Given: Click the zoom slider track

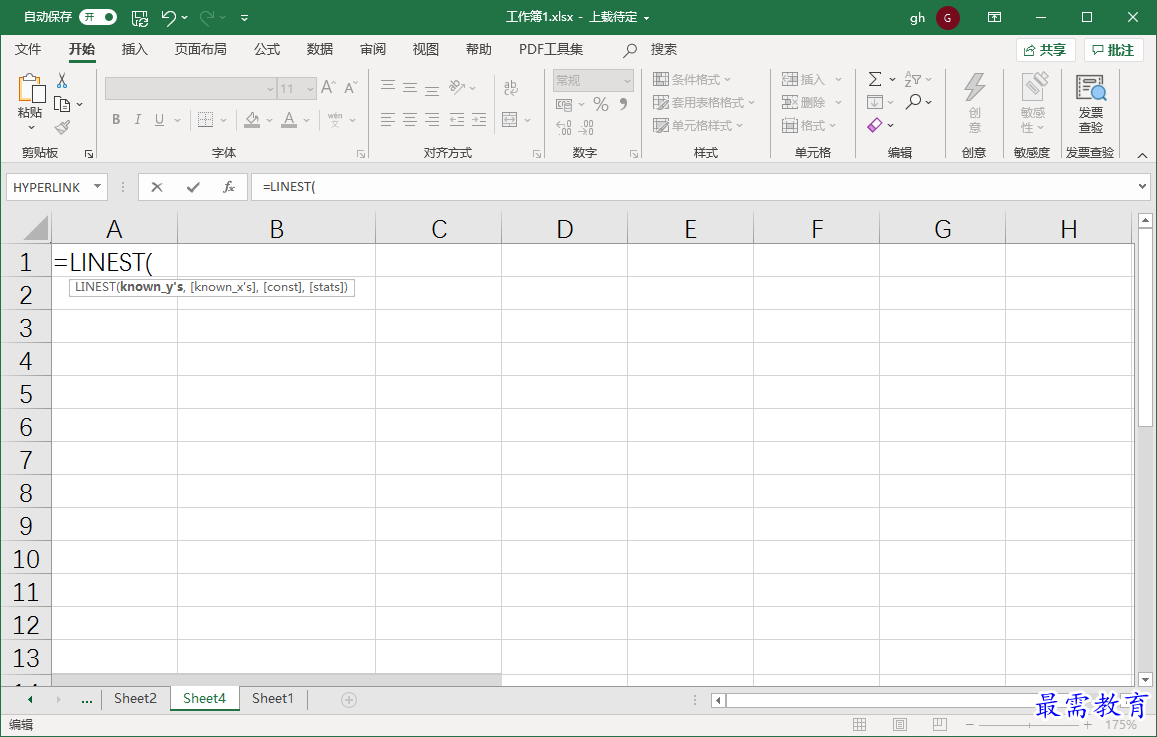Looking at the screenshot, I should (1029, 724).
